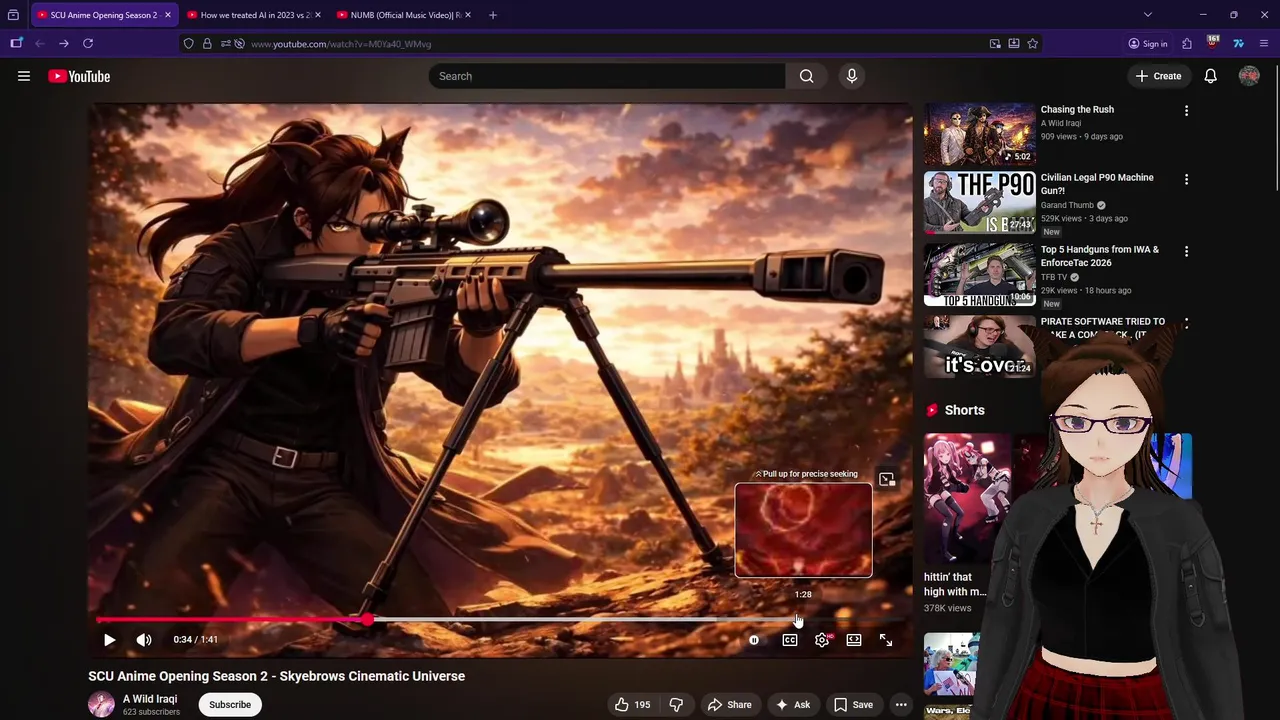Open the TFB TV channel name
This screenshot has height=720, width=1280.
1054,277
